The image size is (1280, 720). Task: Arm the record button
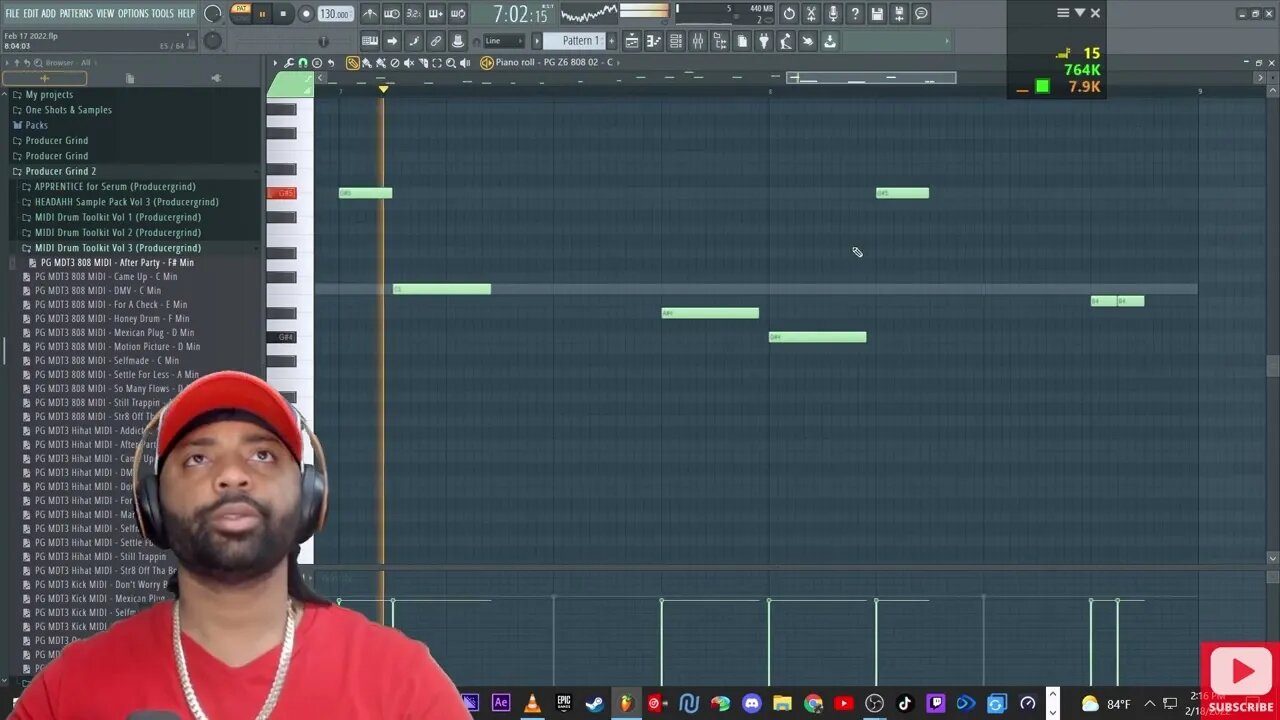coord(306,14)
